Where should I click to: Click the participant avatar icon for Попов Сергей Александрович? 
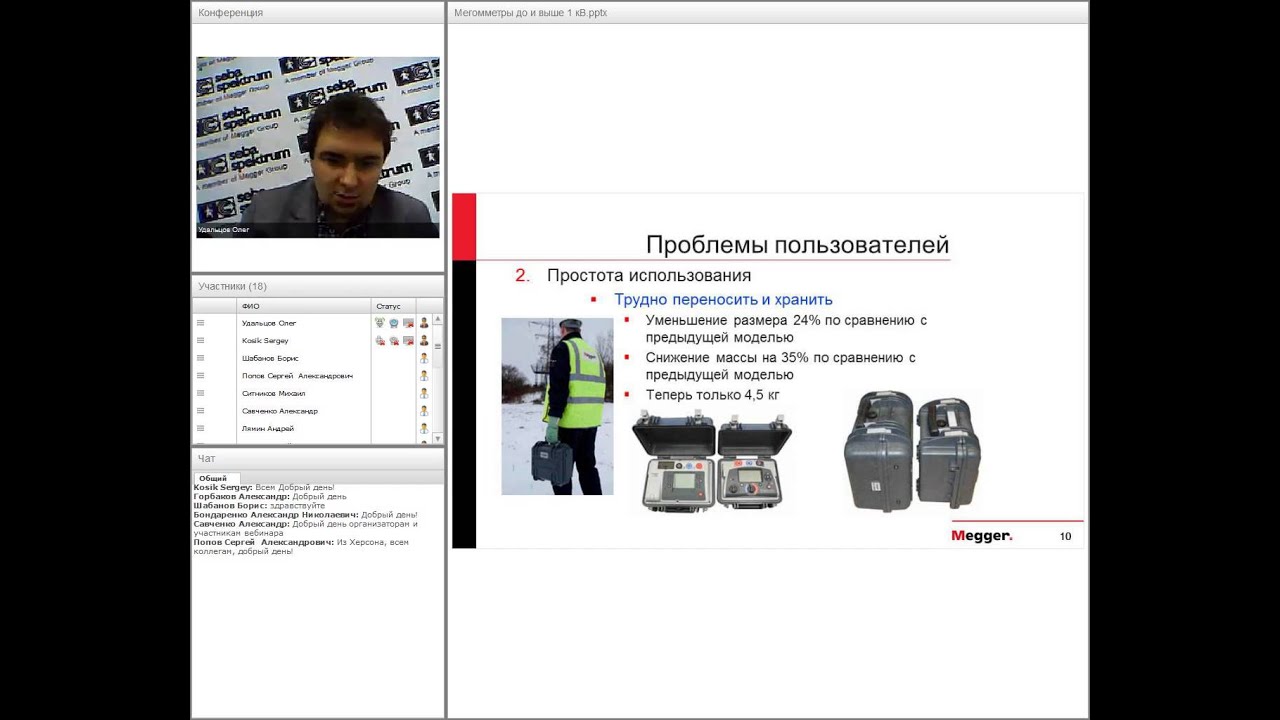pyautogui.click(x=424, y=376)
